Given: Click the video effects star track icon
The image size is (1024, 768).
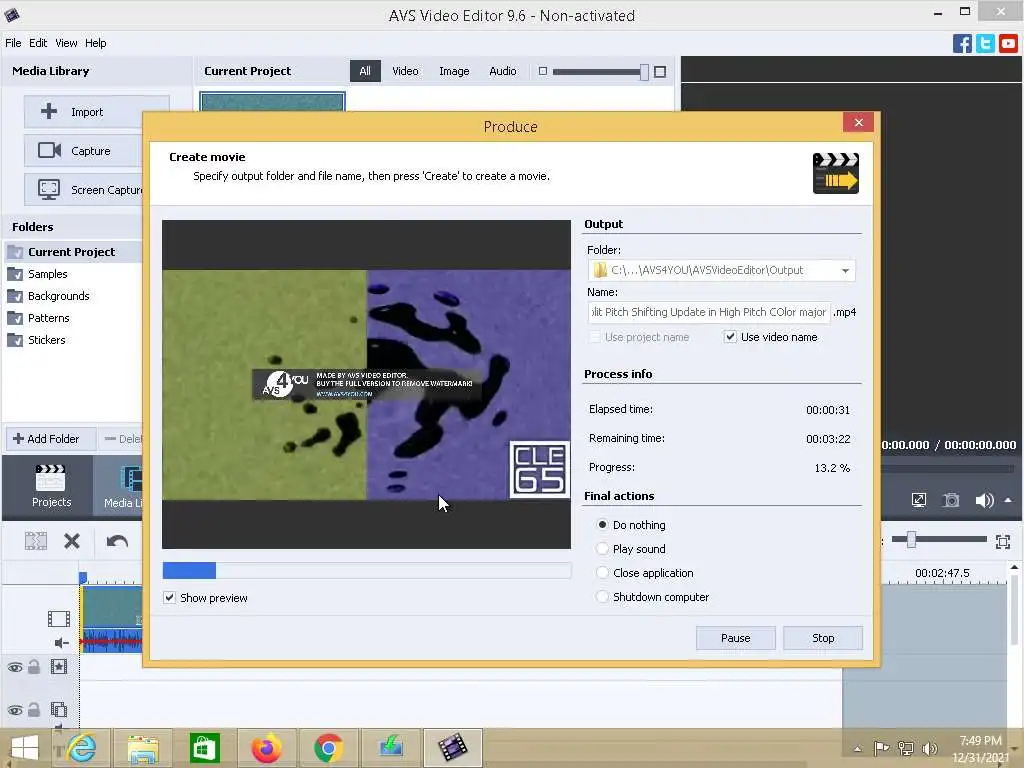Looking at the screenshot, I should coord(59,667).
